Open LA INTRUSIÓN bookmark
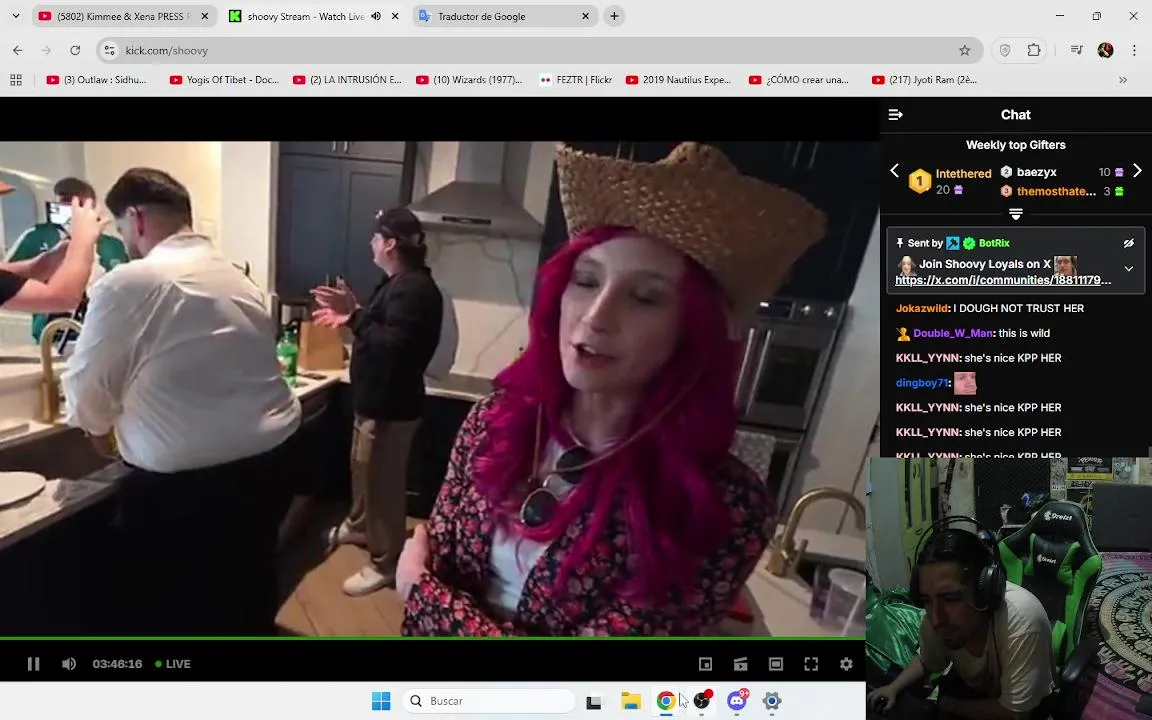The width and height of the screenshot is (1152, 720). point(348,80)
